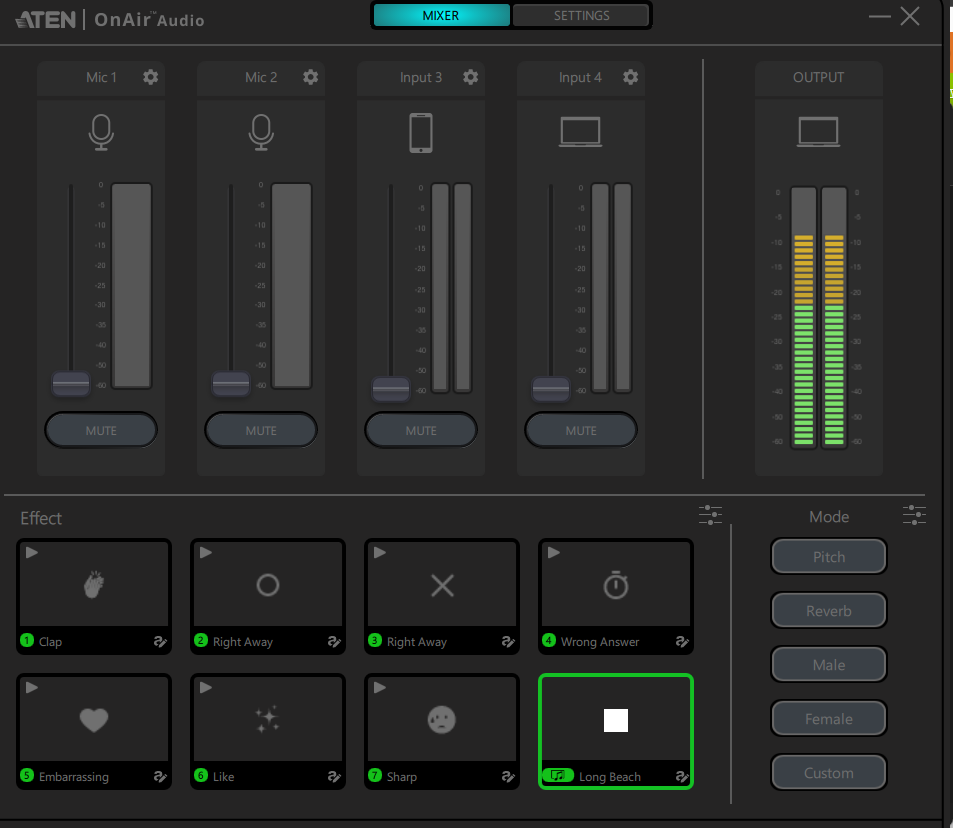Click the X icon on pad 3
953x828 pixels.
442,585
